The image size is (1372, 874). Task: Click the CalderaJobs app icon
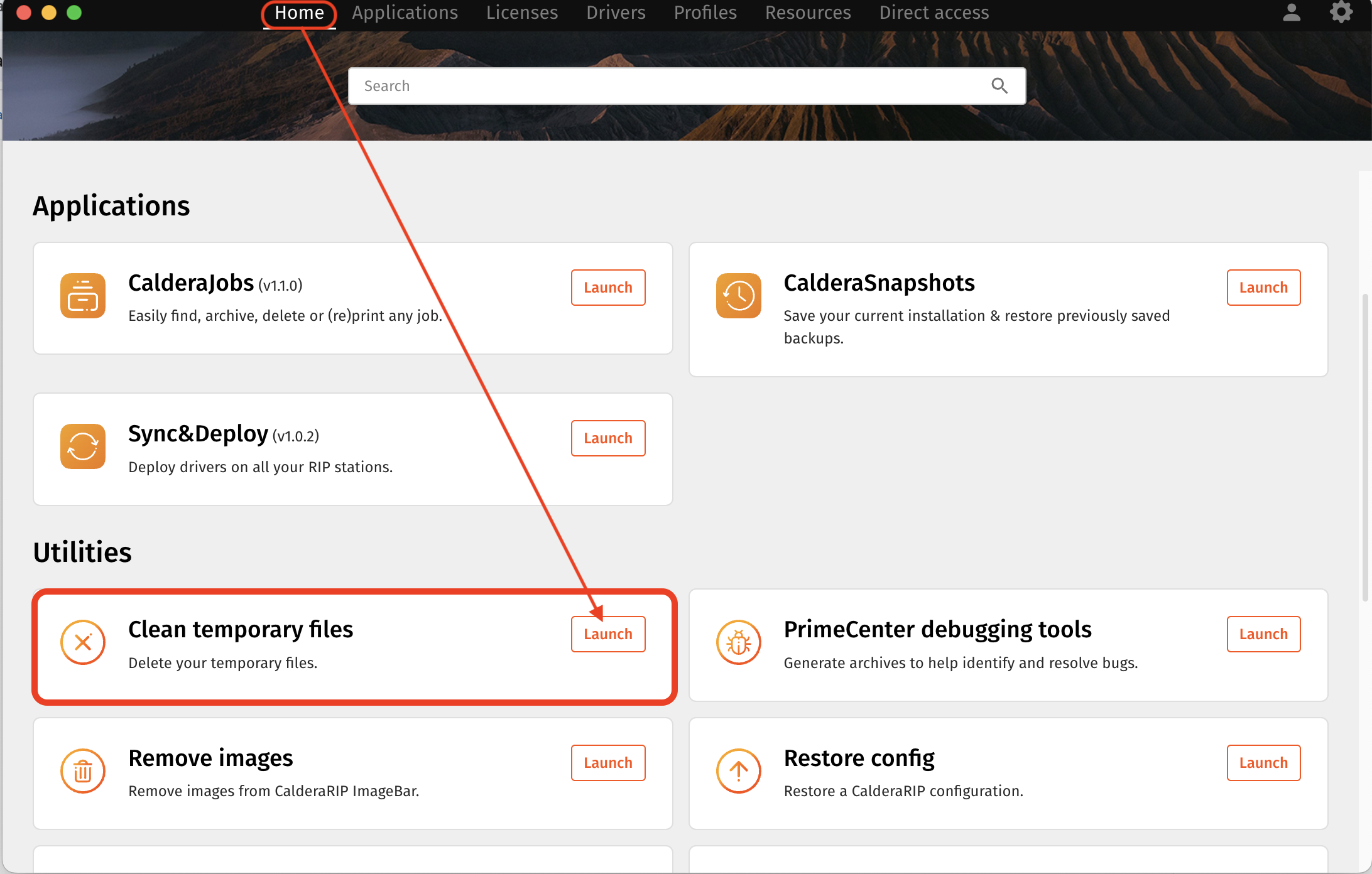tap(83, 296)
